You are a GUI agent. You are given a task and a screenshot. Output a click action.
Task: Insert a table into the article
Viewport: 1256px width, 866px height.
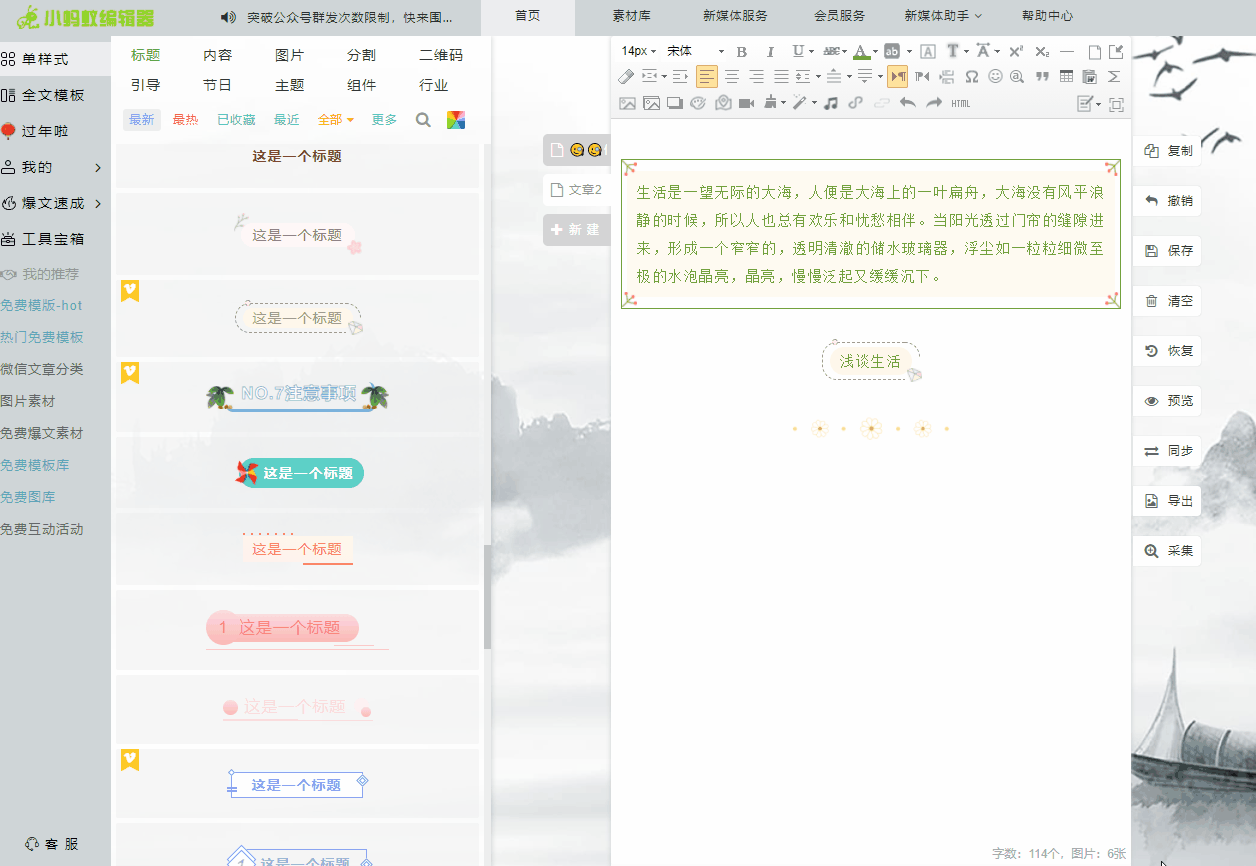point(1066,77)
